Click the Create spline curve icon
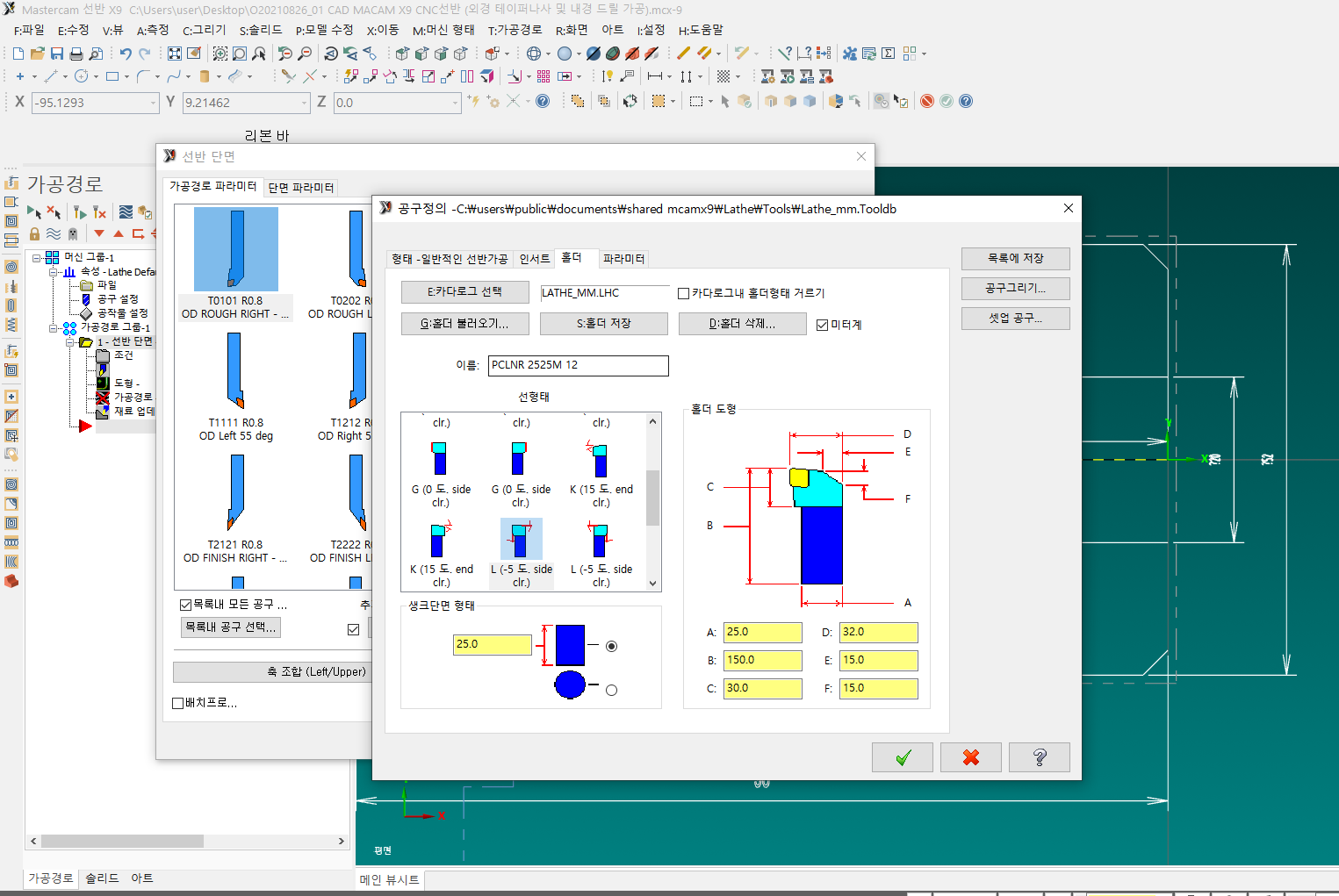The image size is (1339, 896). click(x=174, y=76)
